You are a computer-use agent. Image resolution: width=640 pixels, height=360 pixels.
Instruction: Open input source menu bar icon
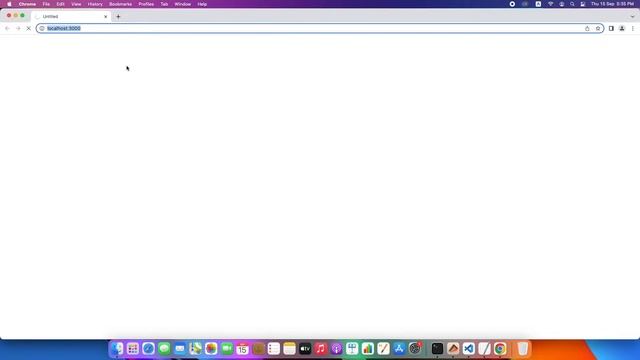point(538,4)
